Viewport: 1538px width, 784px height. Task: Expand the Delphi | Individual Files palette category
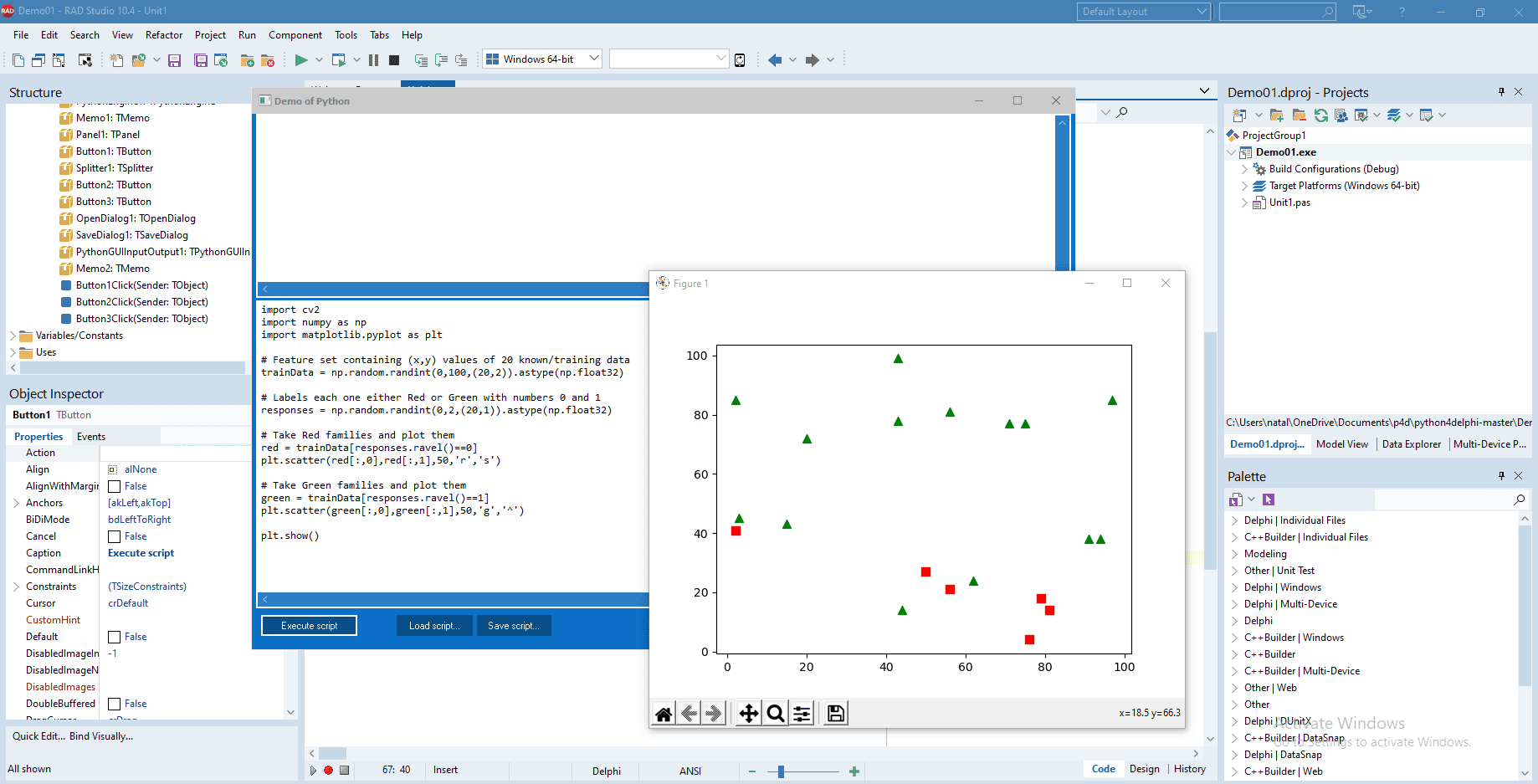click(x=1234, y=520)
